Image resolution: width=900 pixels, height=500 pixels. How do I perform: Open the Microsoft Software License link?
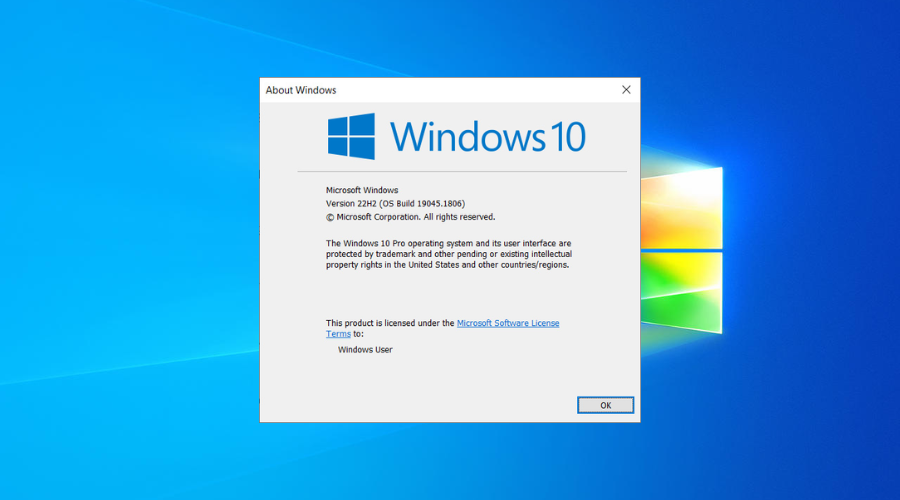507,323
